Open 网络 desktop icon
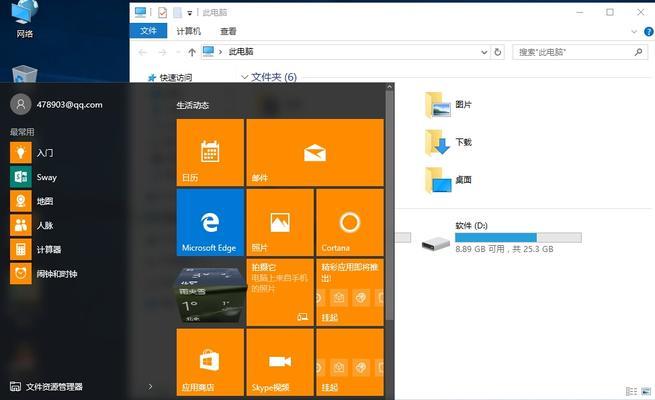The image size is (655, 400). click(24, 19)
